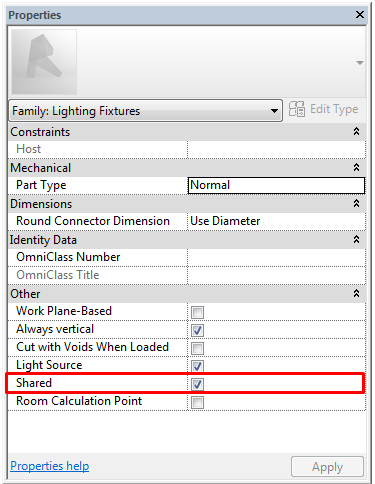Click the Apply button
The width and height of the screenshot is (375, 484).
[327, 467]
